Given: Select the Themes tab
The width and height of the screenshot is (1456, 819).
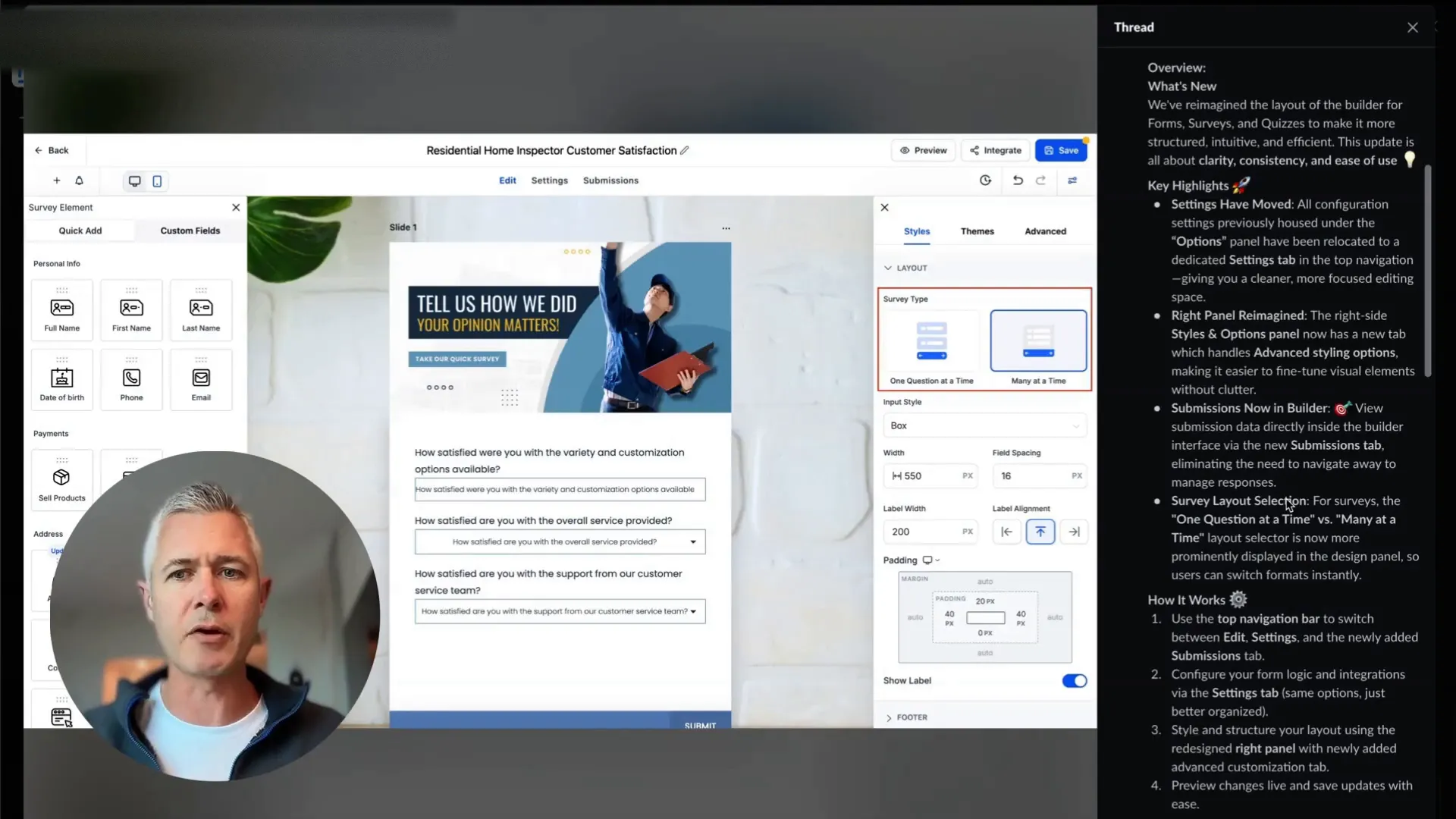Looking at the screenshot, I should click(977, 231).
